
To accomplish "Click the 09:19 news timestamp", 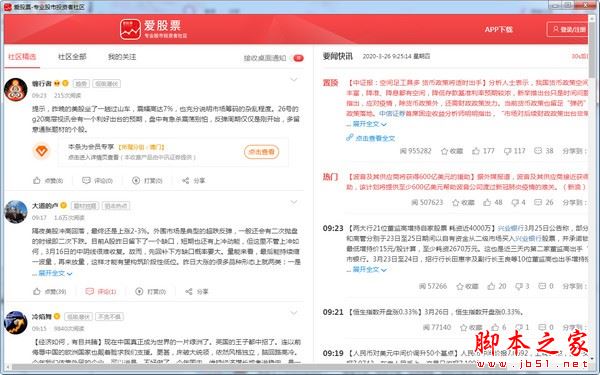I will pyautogui.click(x=333, y=353).
